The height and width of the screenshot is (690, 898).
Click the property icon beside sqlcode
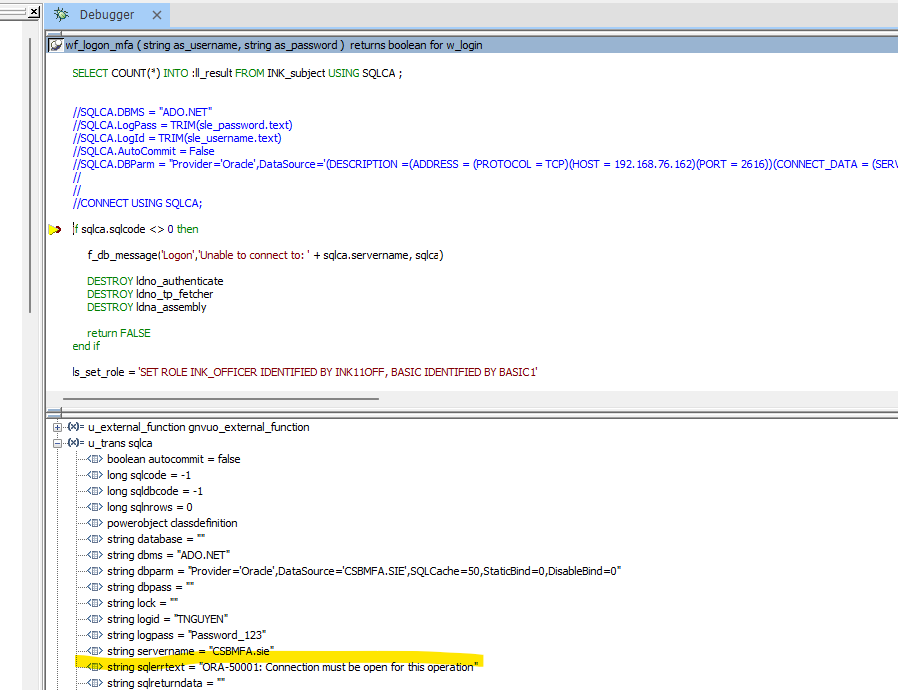[95, 475]
